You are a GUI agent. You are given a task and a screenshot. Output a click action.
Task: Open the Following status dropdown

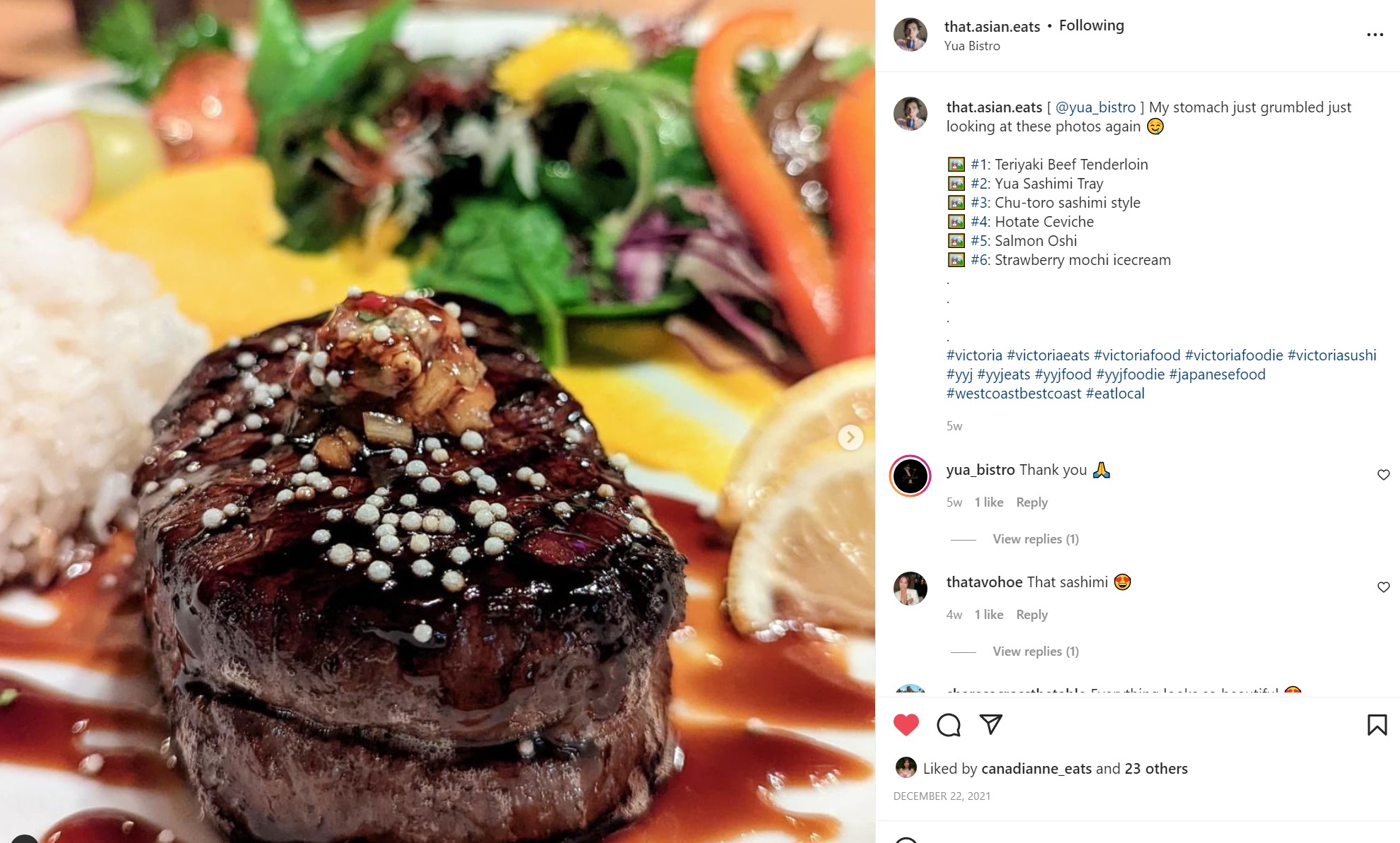pyautogui.click(x=1091, y=25)
